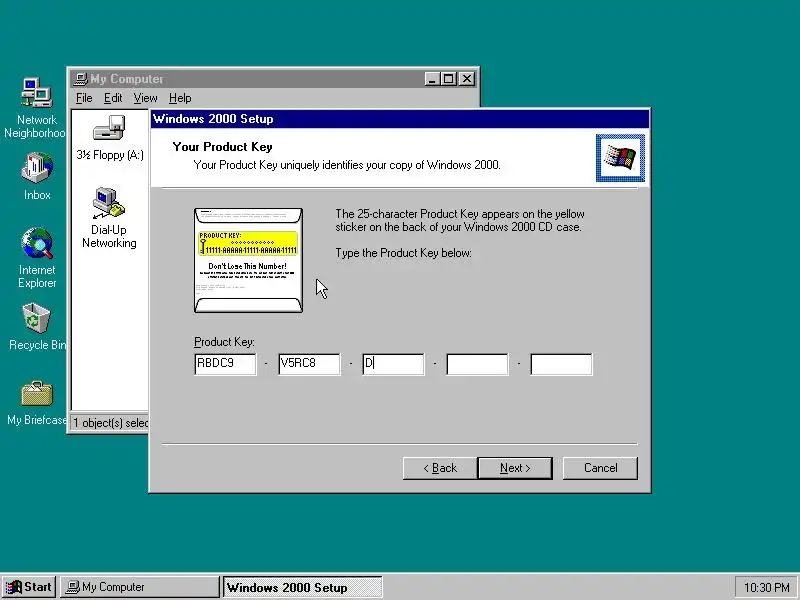Open the Start menu
This screenshot has width=800, height=600.
pos(29,587)
